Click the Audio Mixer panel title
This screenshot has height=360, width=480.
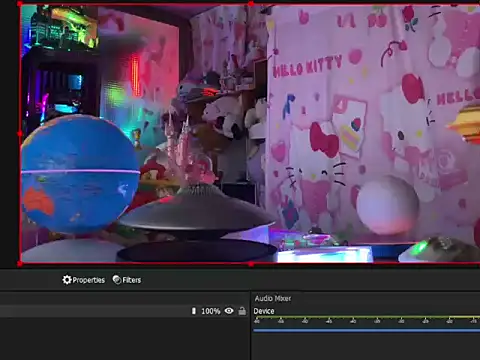point(273,298)
